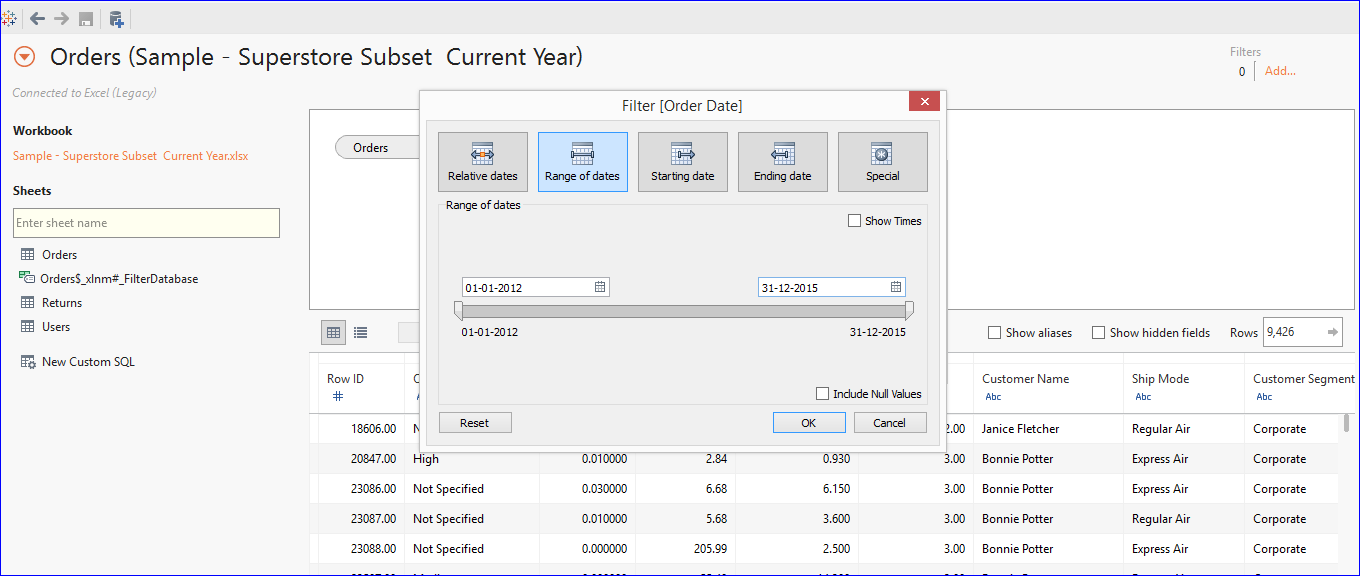Enable Show hidden fields
1360x576 pixels.
point(1098,331)
